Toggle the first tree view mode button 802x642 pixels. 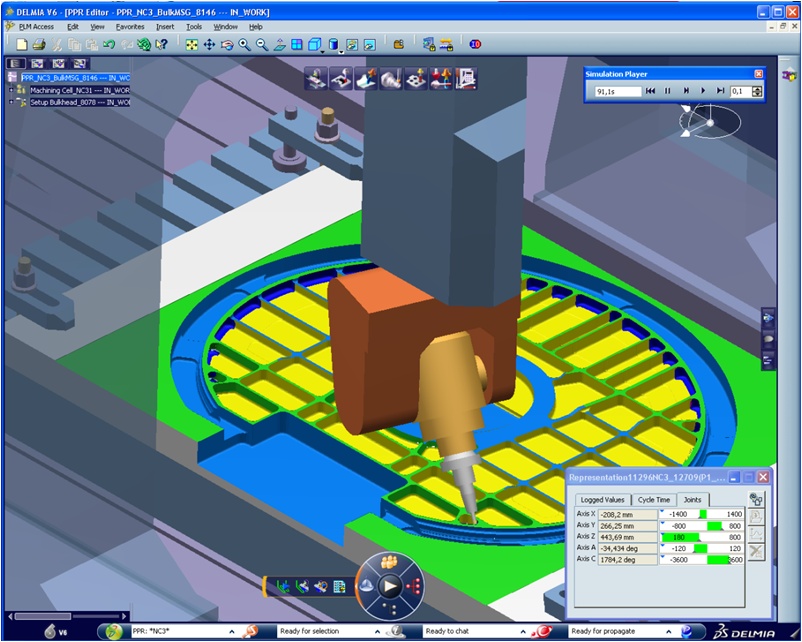(x=16, y=63)
